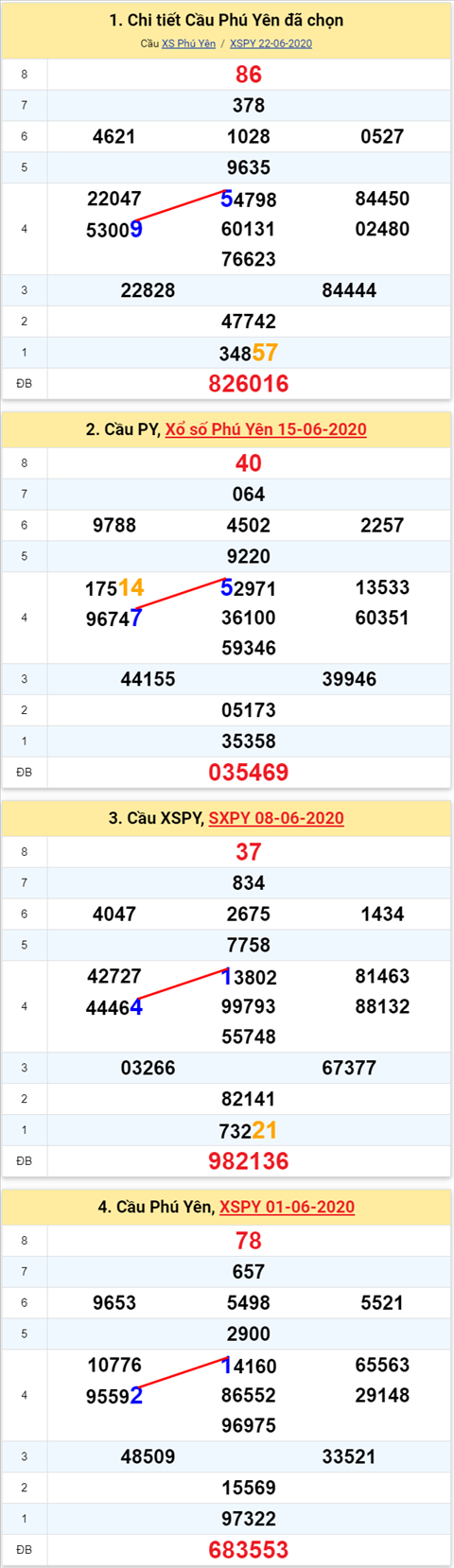Click the number 5498
454x1568 pixels.
249,1303
